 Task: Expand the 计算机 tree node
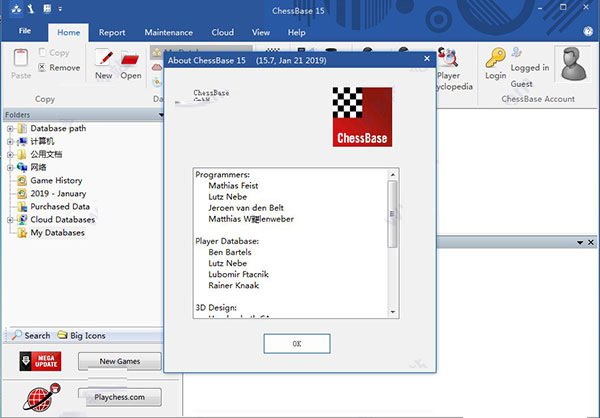coord(10,142)
